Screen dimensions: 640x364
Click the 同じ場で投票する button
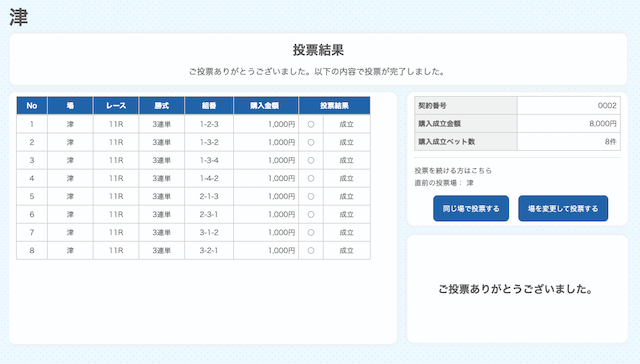[x=471, y=209]
